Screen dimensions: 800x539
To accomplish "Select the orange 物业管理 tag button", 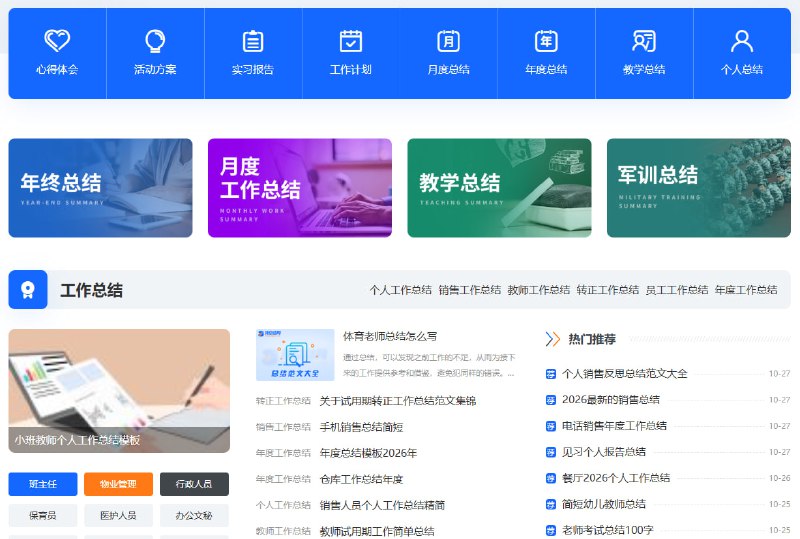I will (118, 484).
